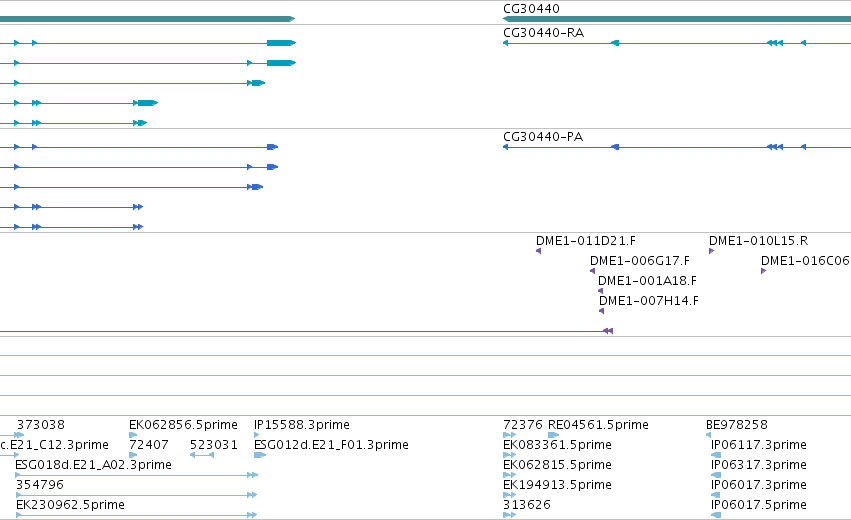Click the BE978258 EST label
Image resolution: width=851 pixels, height=520 pixels.
736,424
